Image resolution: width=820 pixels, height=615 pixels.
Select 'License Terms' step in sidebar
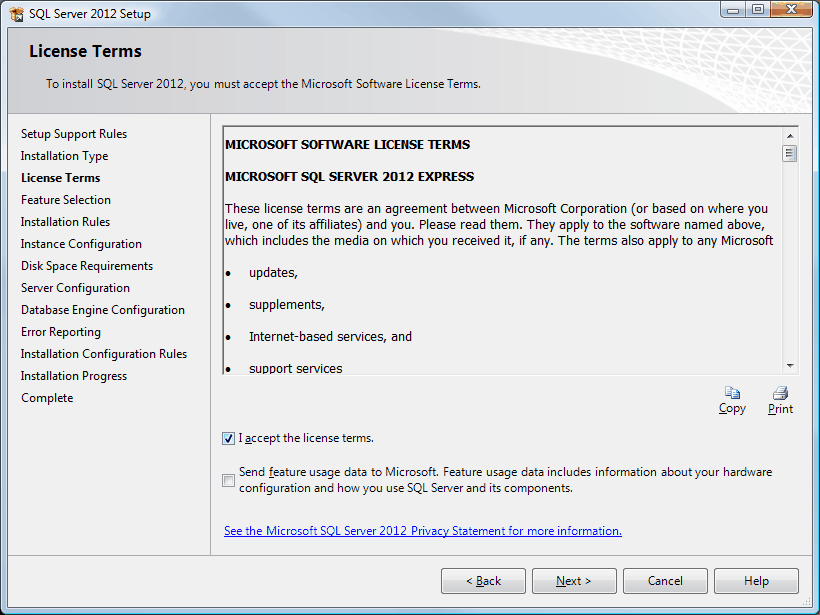[x=61, y=178]
